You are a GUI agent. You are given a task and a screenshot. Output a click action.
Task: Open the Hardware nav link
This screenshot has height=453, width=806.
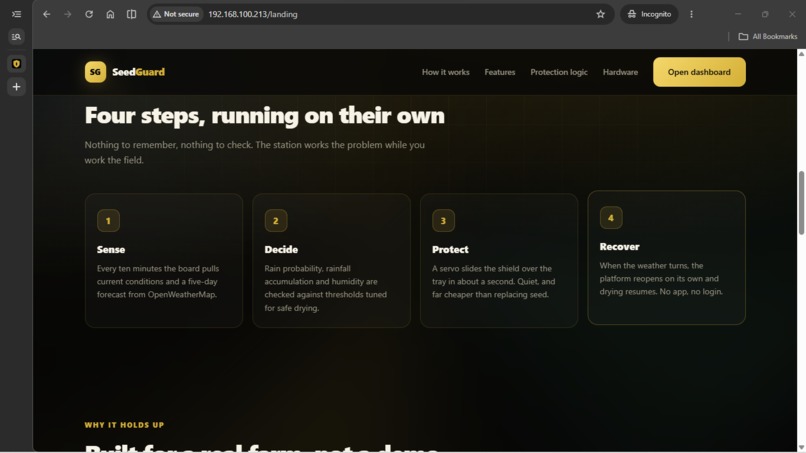point(620,72)
